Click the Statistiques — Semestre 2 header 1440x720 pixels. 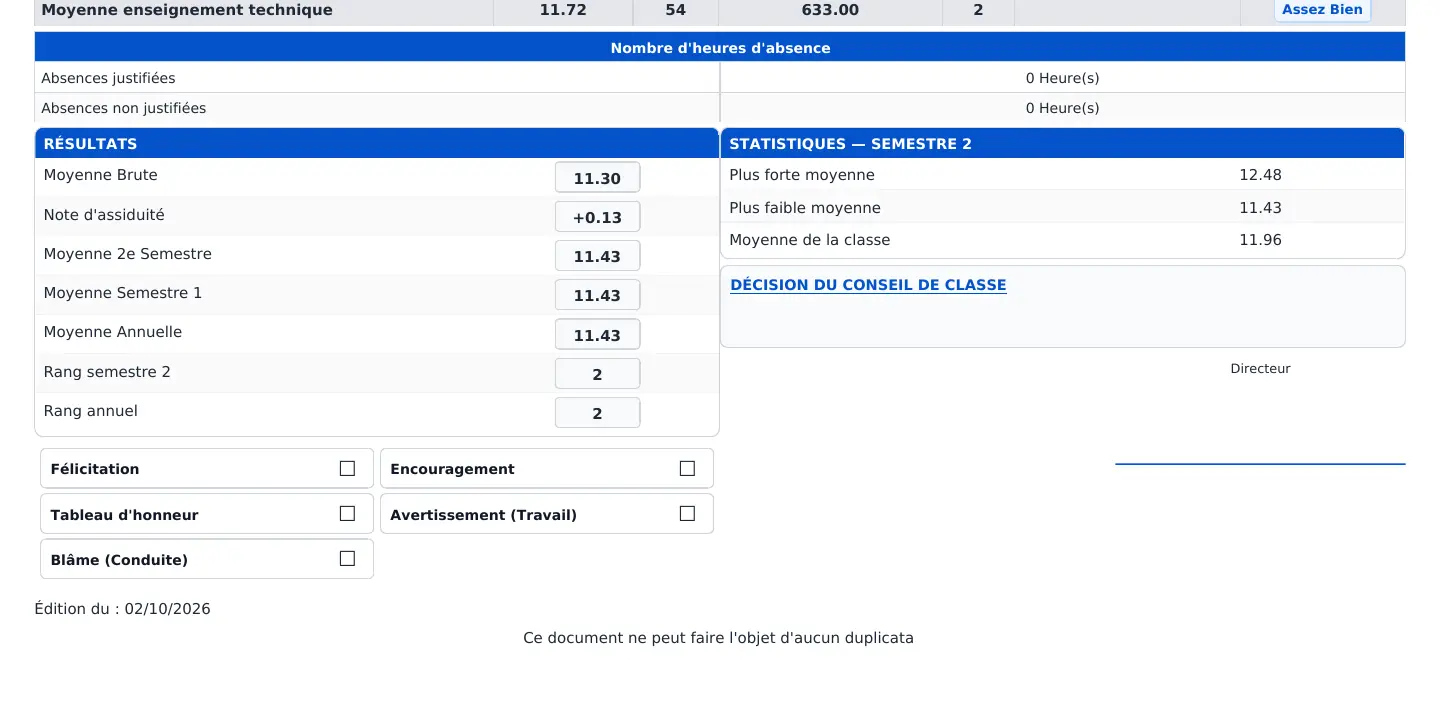pyautogui.click(x=1062, y=143)
